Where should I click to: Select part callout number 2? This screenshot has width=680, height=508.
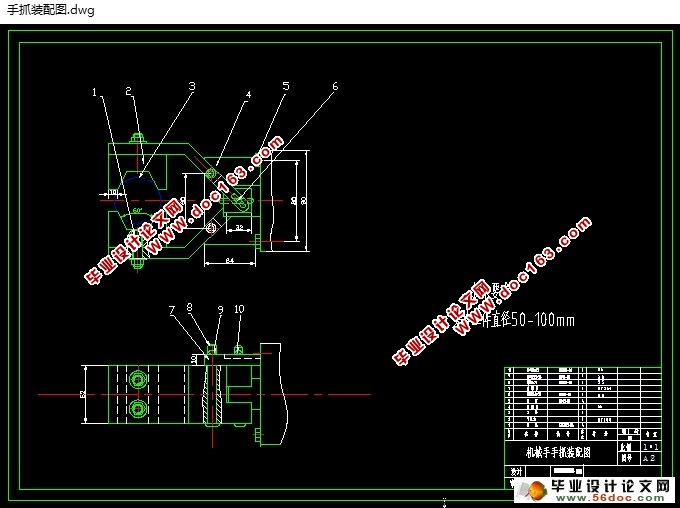tap(128, 91)
